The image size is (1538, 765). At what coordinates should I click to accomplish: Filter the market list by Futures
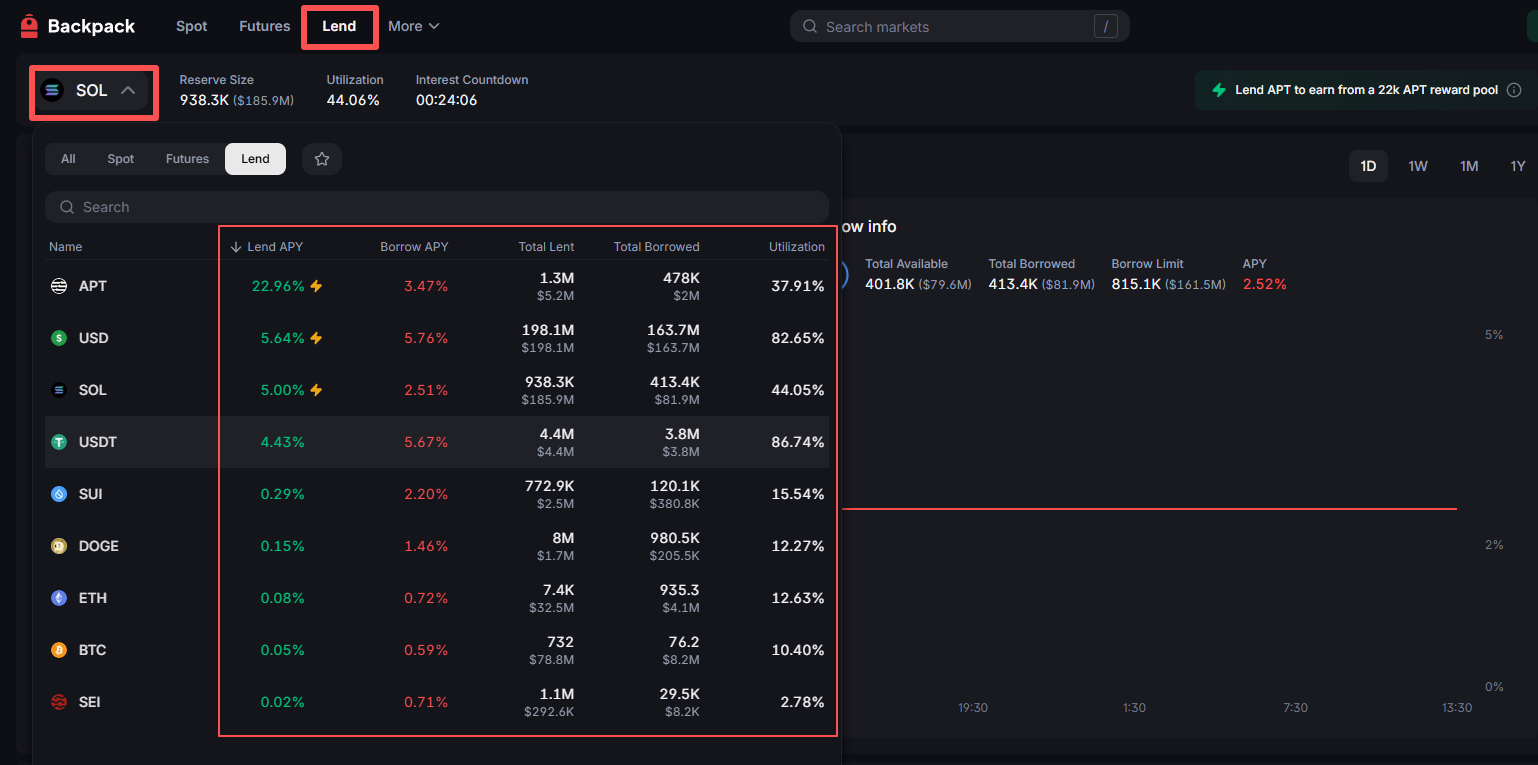tap(187, 159)
